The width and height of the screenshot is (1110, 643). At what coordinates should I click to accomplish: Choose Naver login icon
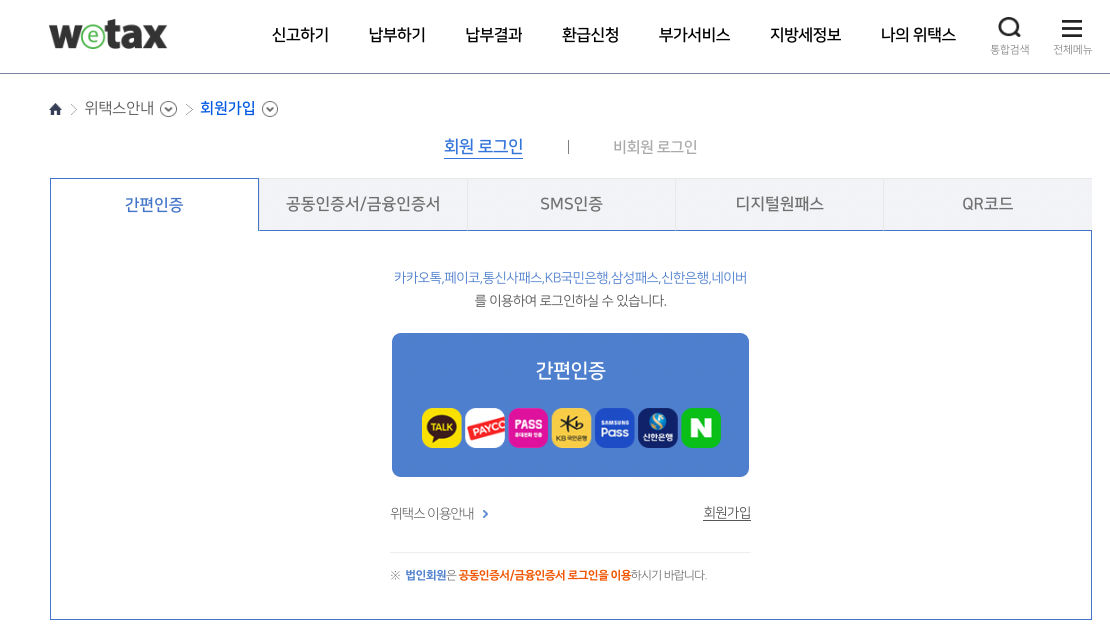(701, 428)
